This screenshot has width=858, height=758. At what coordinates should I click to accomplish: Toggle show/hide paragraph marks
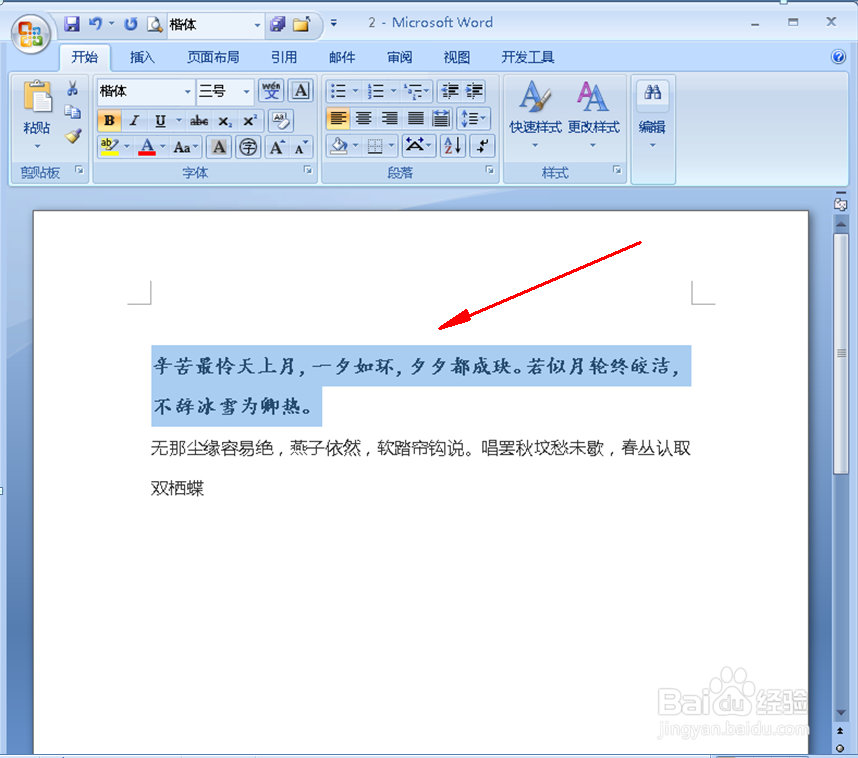point(482,145)
